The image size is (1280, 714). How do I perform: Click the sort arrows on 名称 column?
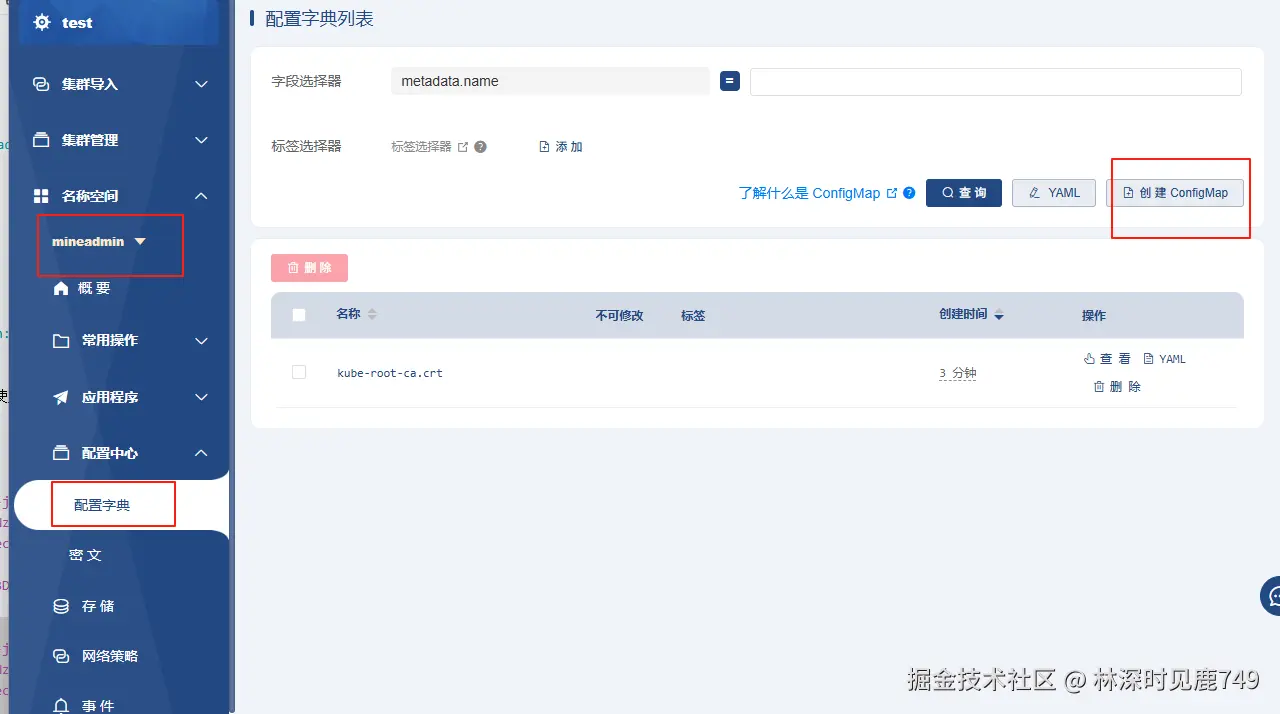[372, 314]
